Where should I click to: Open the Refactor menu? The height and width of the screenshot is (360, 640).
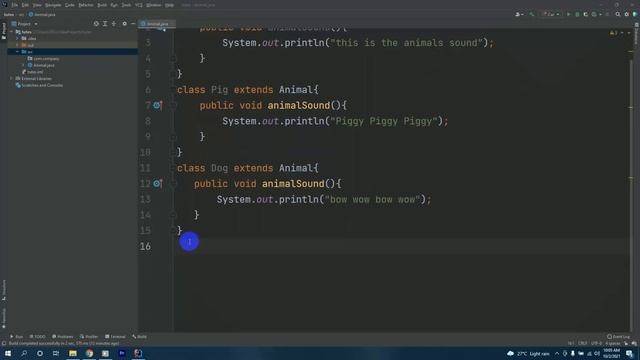pos(86,5)
